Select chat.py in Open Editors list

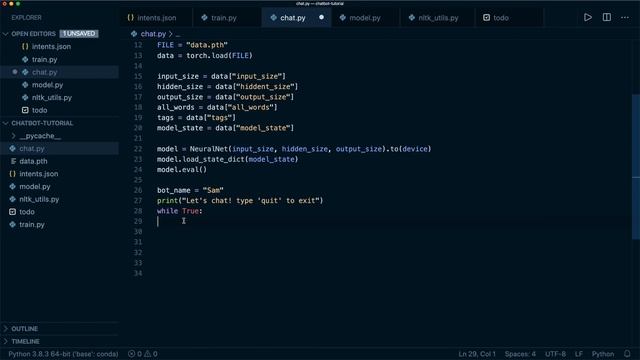tap(44, 72)
